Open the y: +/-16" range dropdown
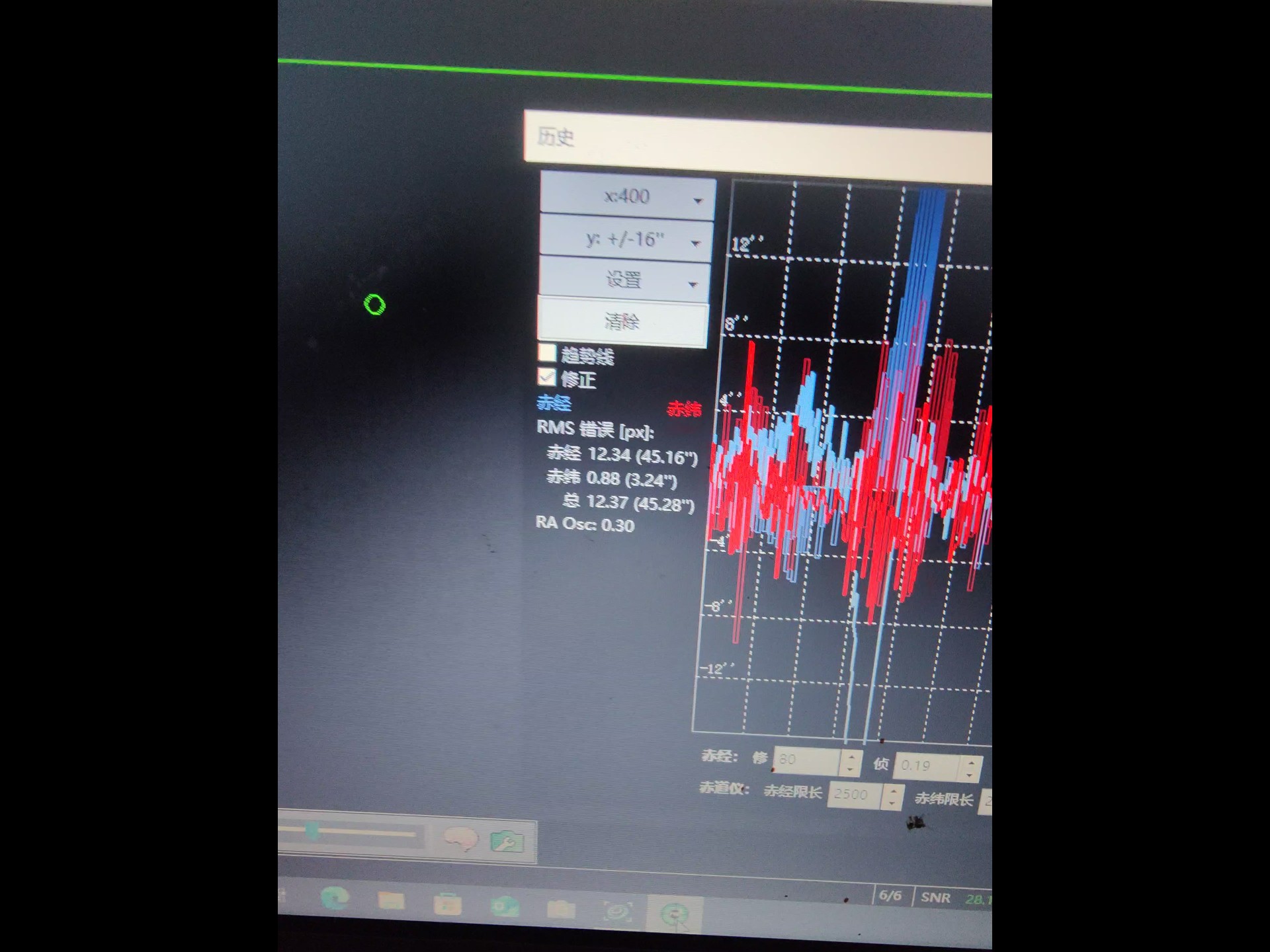Viewport: 1270px width, 952px height. tap(626, 239)
